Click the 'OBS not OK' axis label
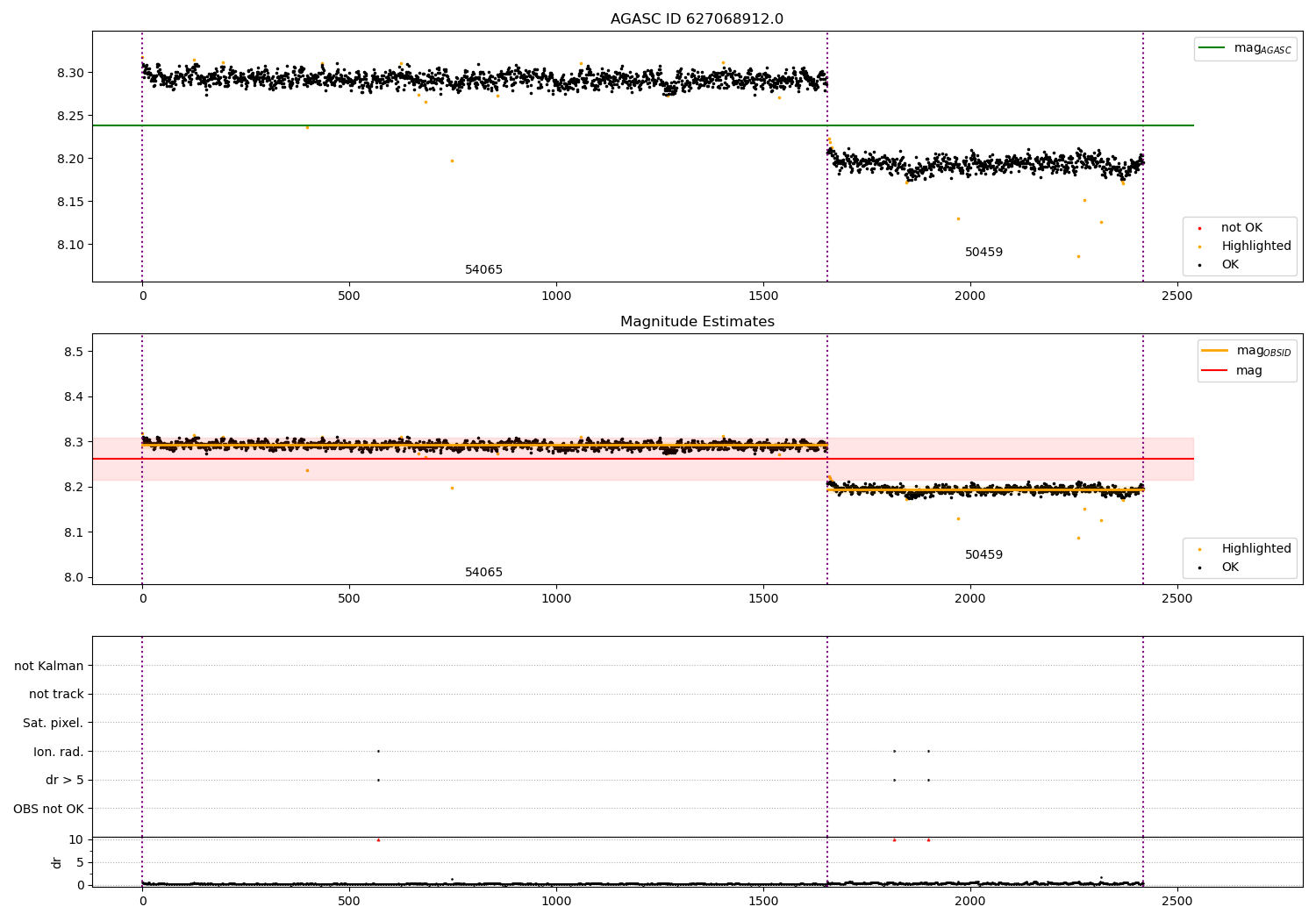 click(49, 809)
